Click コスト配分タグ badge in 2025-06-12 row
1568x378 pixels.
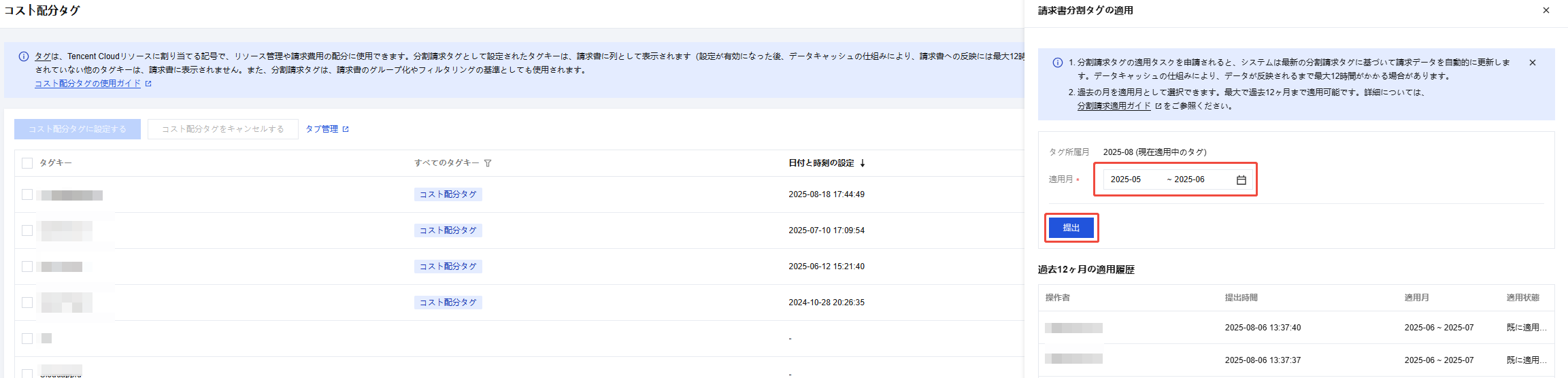coord(448,267)
